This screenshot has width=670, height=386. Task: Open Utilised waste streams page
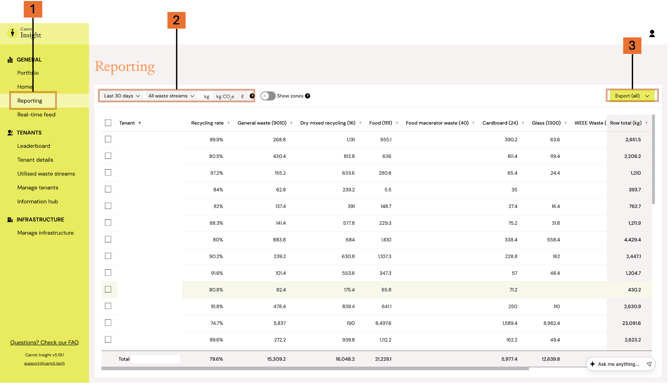click(46, 174)
